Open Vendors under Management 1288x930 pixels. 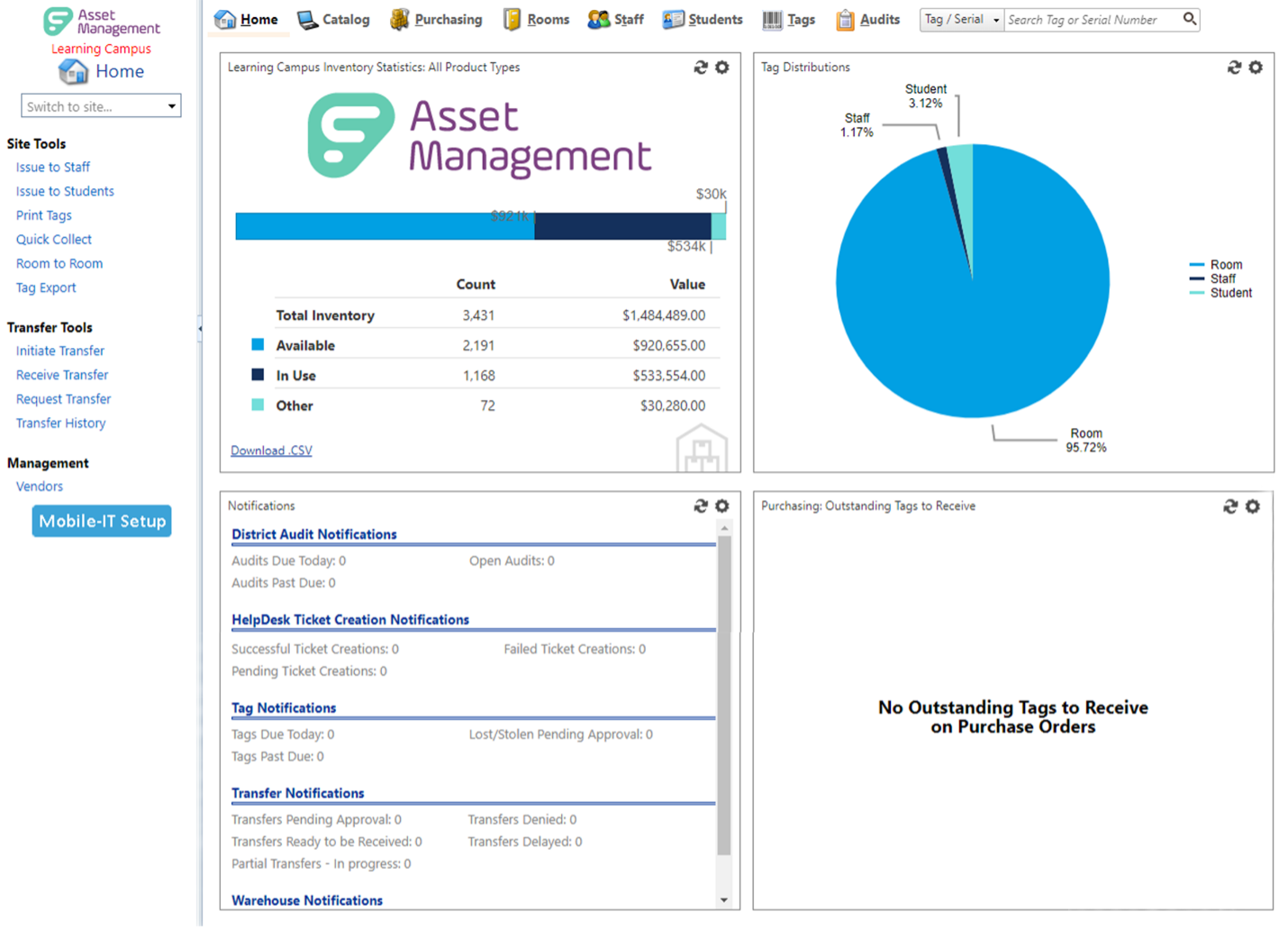pyautogui.click(x=40, y=487)
